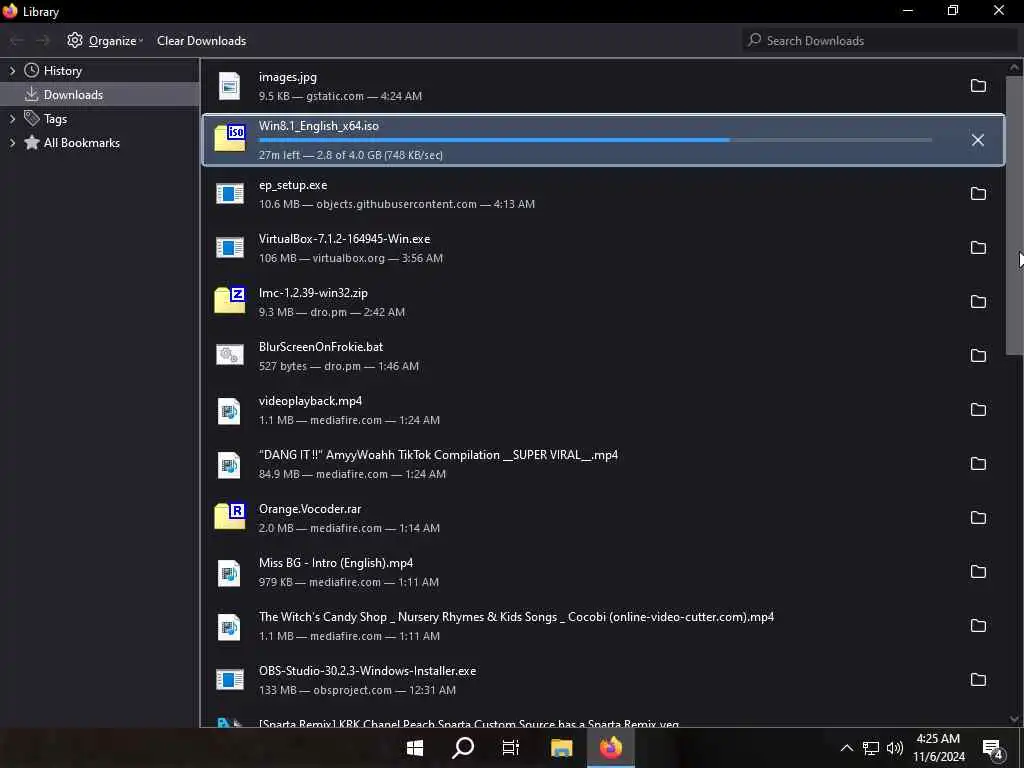This screenshot has width=1024, height=768.
Task: Click the Win8.1 download progress bar
Action: [595, 140]
